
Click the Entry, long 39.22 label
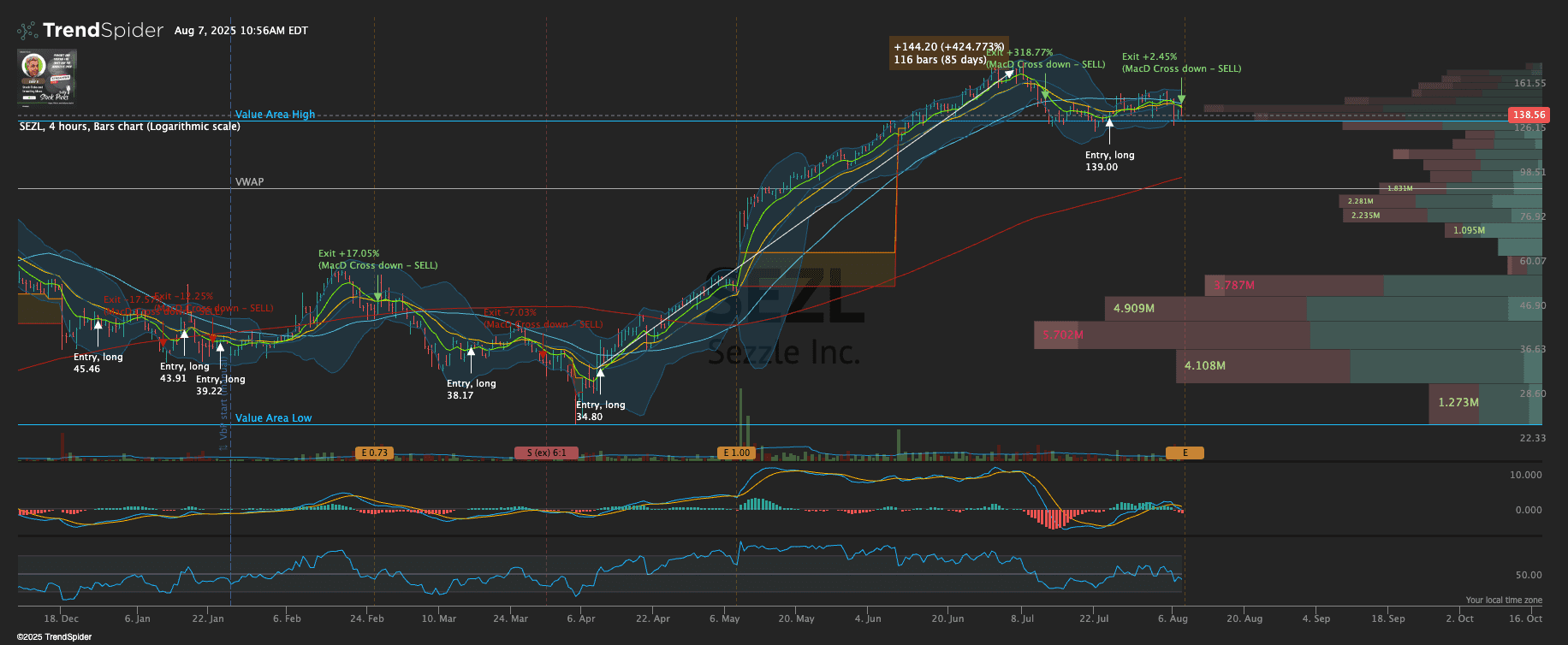coord(220,385)
